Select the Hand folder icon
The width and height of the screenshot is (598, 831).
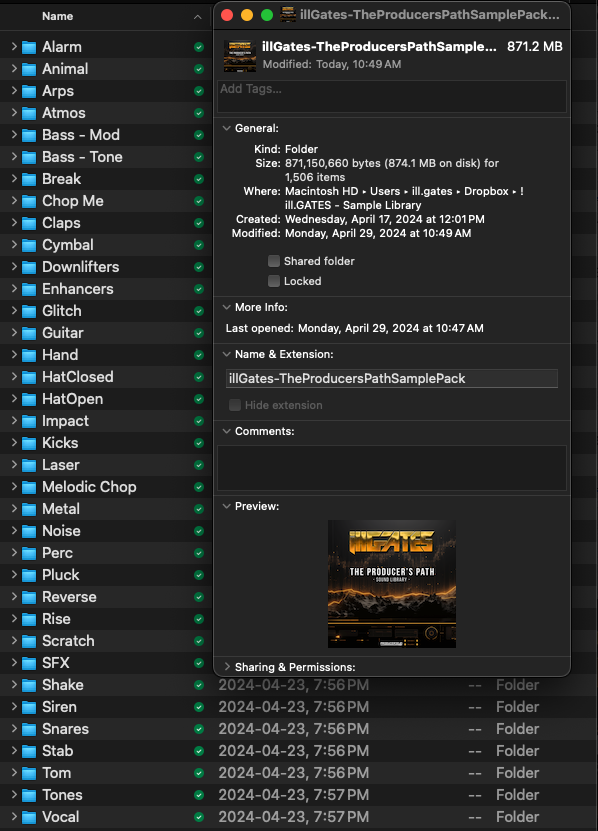[29, 355]
